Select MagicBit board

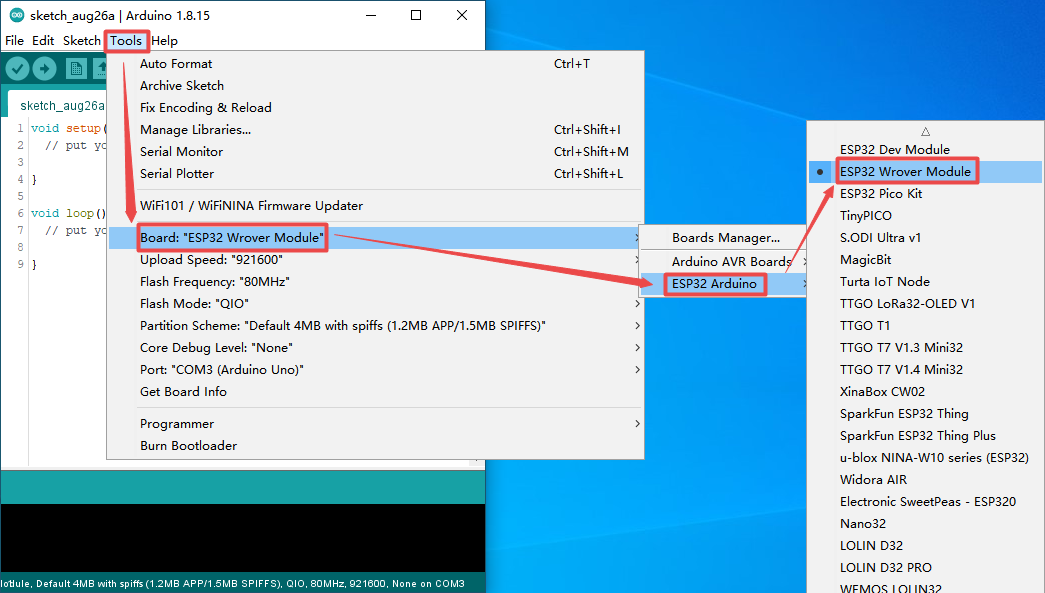pos(925,260)
